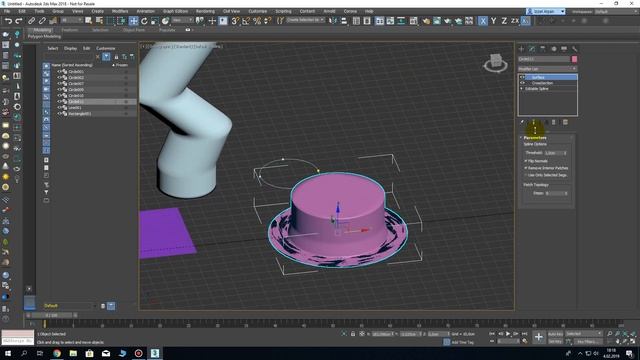Restrict transform to Y axis button
Image resolution: width=640 pixels, height=360 pixels.
click(493, 20)
